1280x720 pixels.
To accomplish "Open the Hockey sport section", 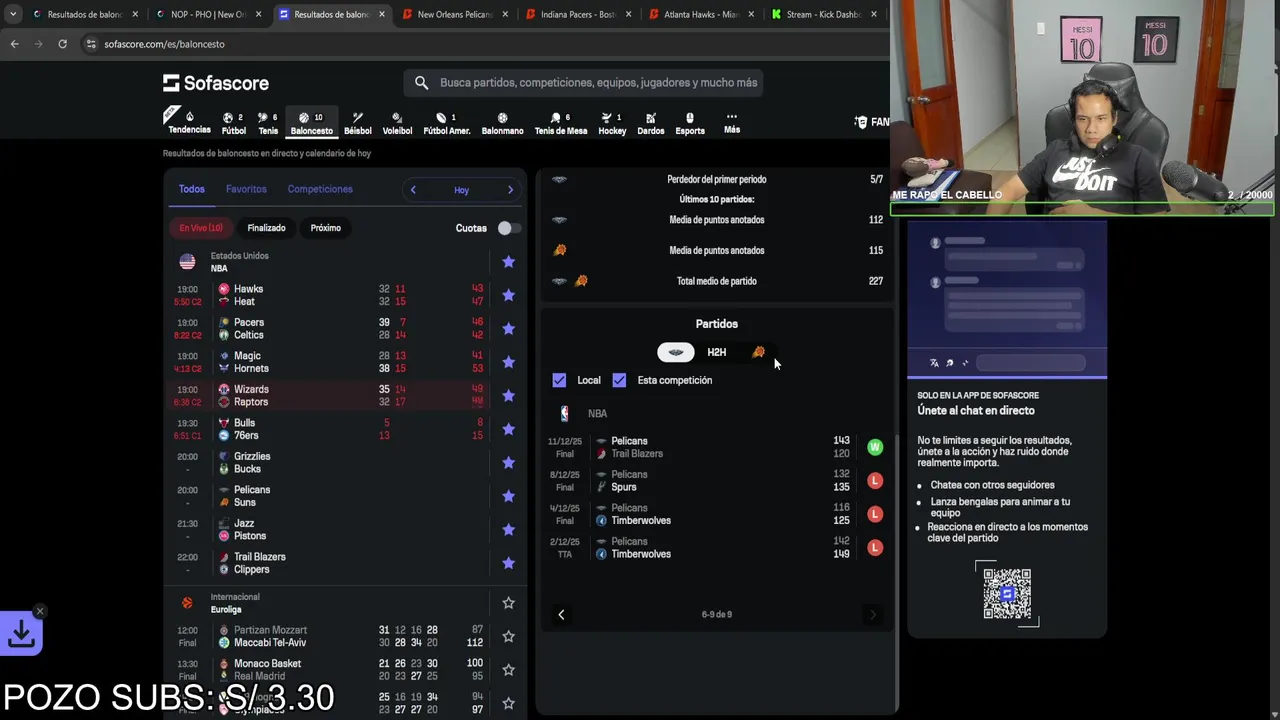I will click(612, 123).
